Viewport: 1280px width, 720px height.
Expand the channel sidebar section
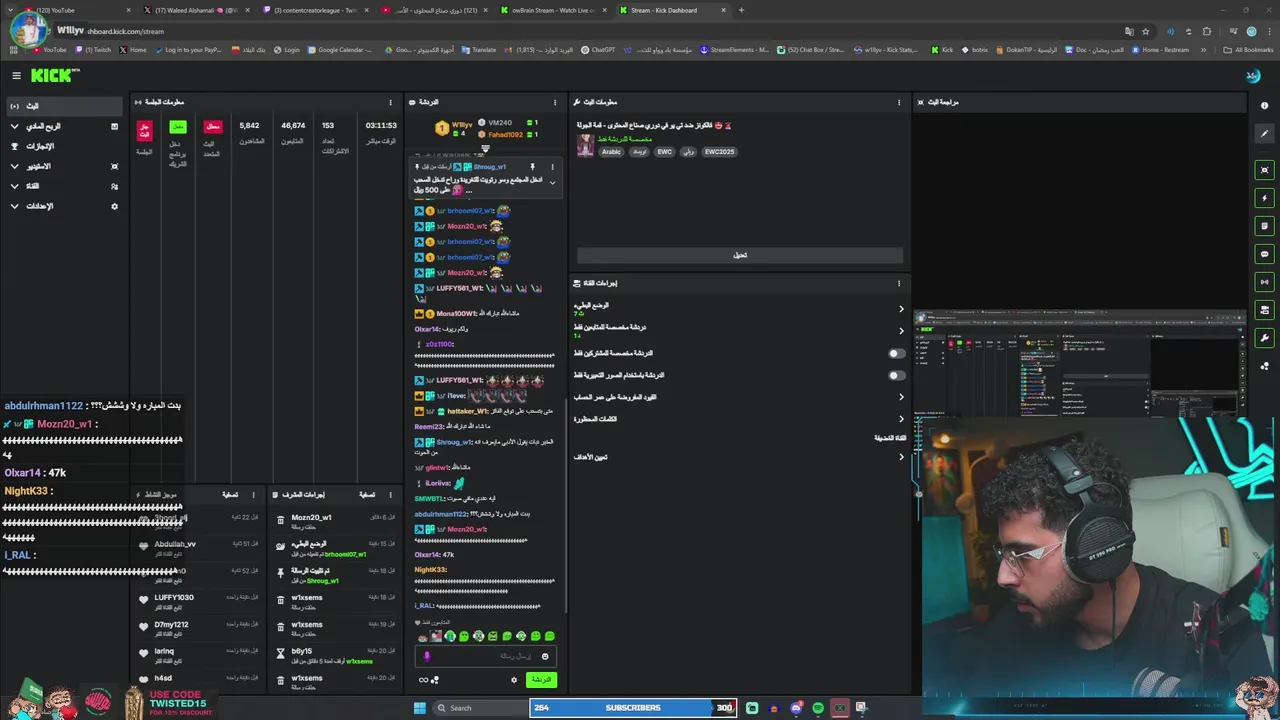coord(14,186)
